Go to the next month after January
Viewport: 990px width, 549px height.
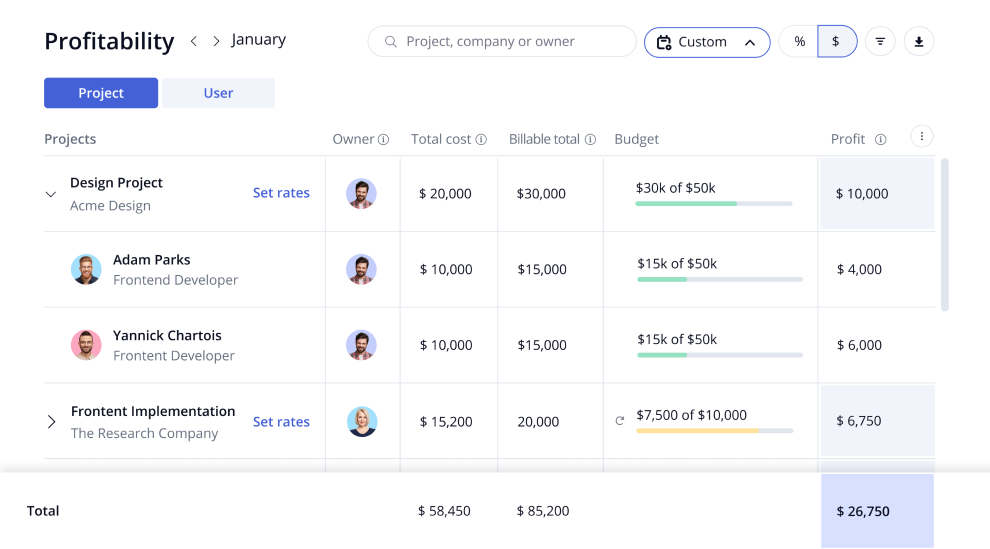click(216, 41)
